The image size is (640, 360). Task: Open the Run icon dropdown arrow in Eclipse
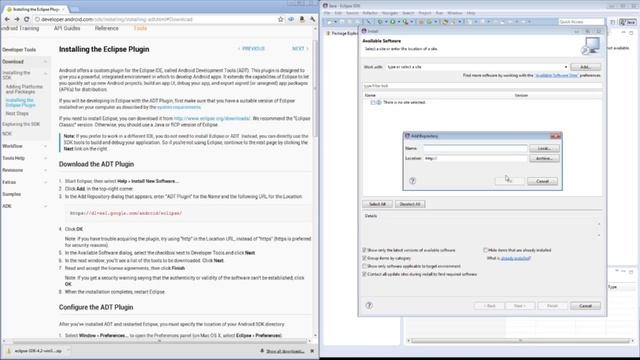(398, 22)
